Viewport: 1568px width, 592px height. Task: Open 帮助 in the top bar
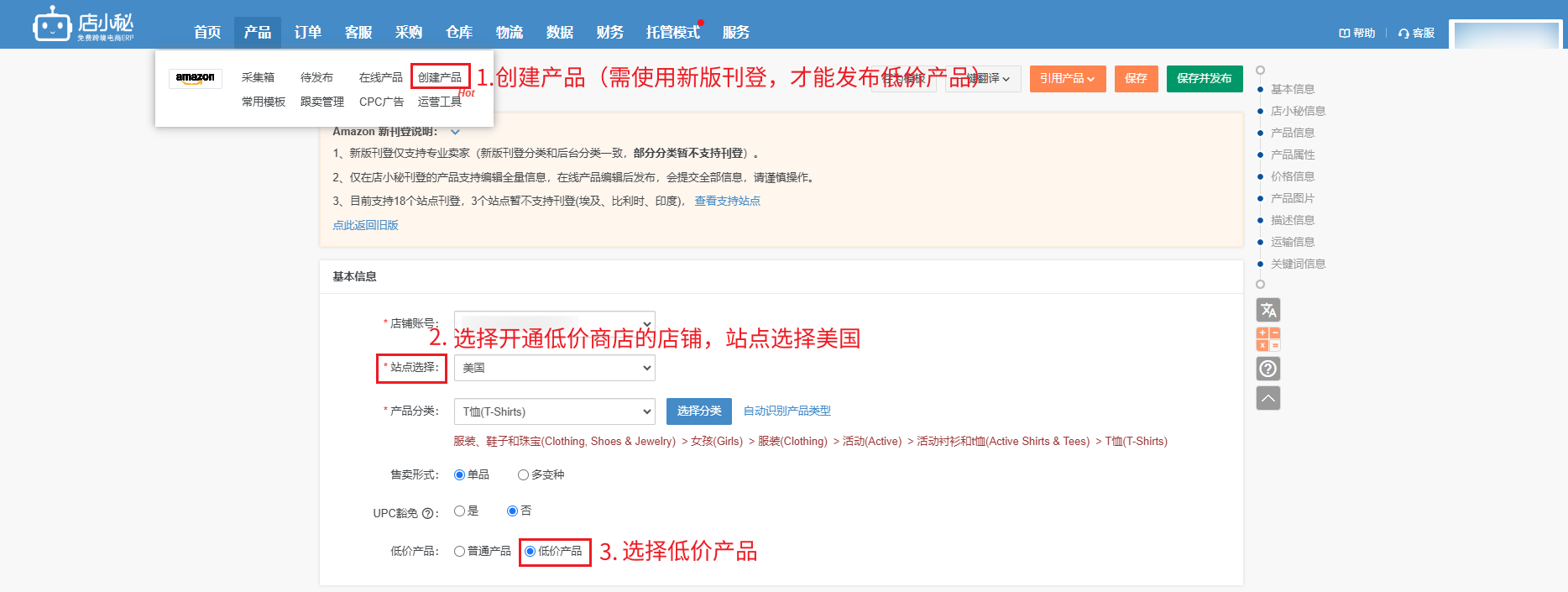[1357, 33]
